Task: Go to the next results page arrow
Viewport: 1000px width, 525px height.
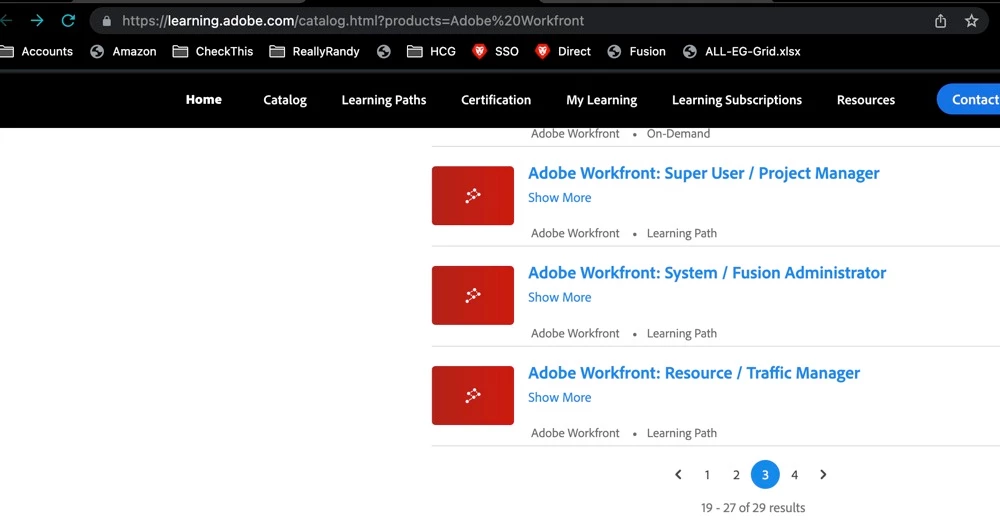Action: 823,475
